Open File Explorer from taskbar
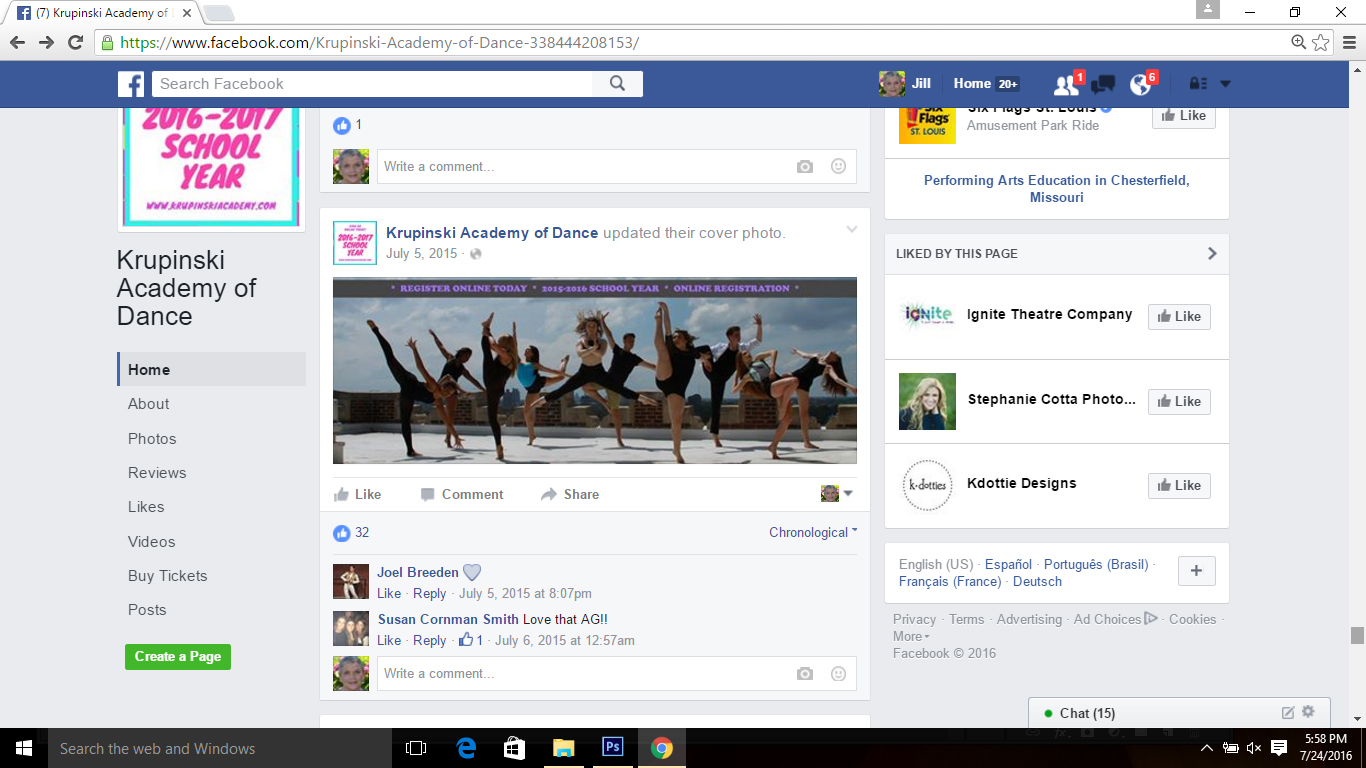1366x768 pixels. pos(563,748)
